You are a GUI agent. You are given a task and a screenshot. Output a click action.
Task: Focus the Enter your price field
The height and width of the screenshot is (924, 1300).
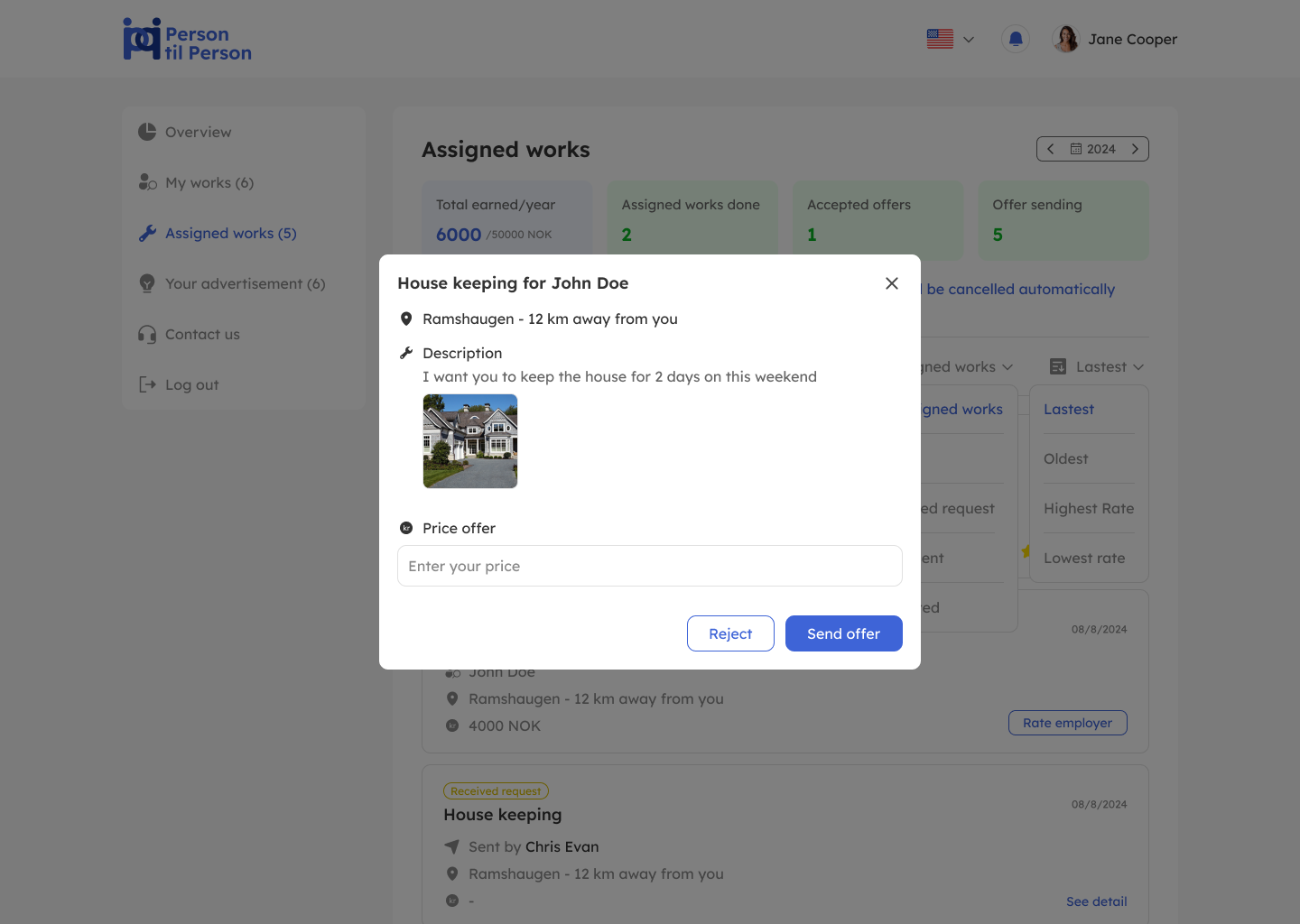(649, 566)
